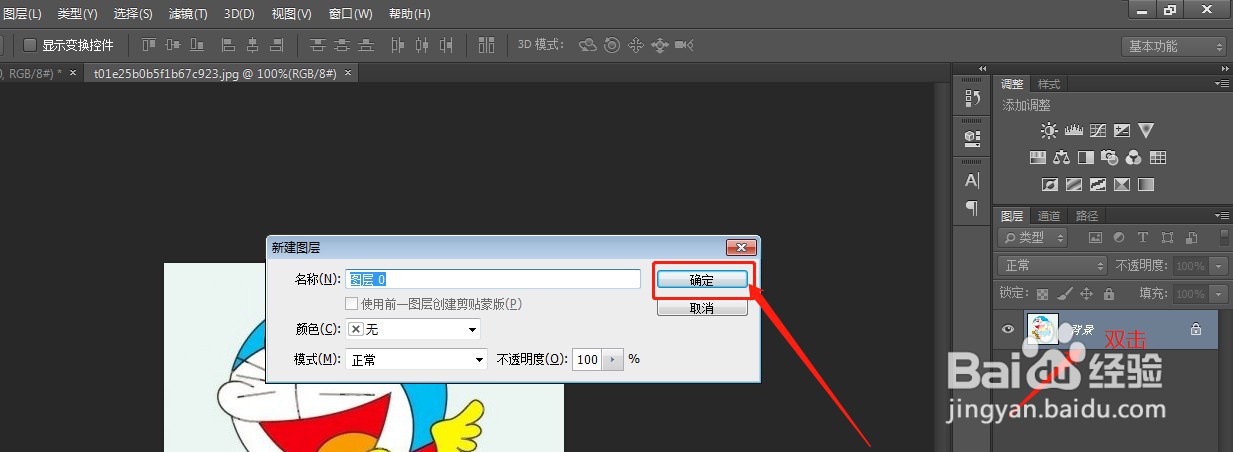Click the Distribute top edges icon
Image resolution: width=1233 pixels, height=452 pixels.
[318, 45]
